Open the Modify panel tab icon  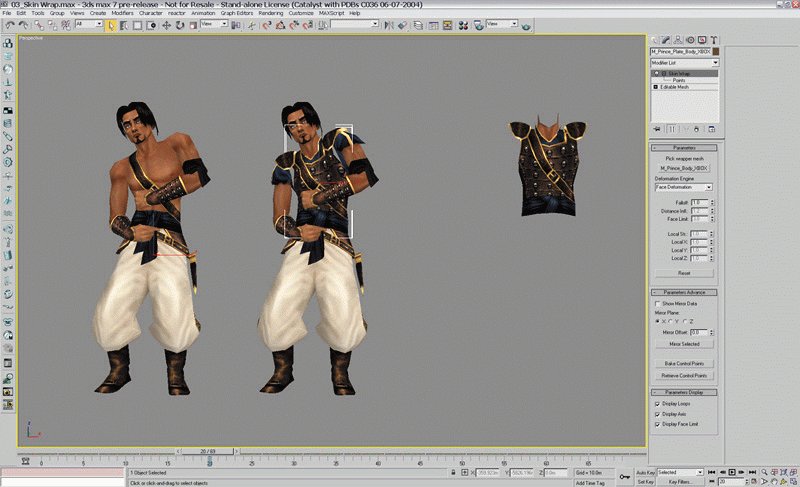[x=666, y=40]
